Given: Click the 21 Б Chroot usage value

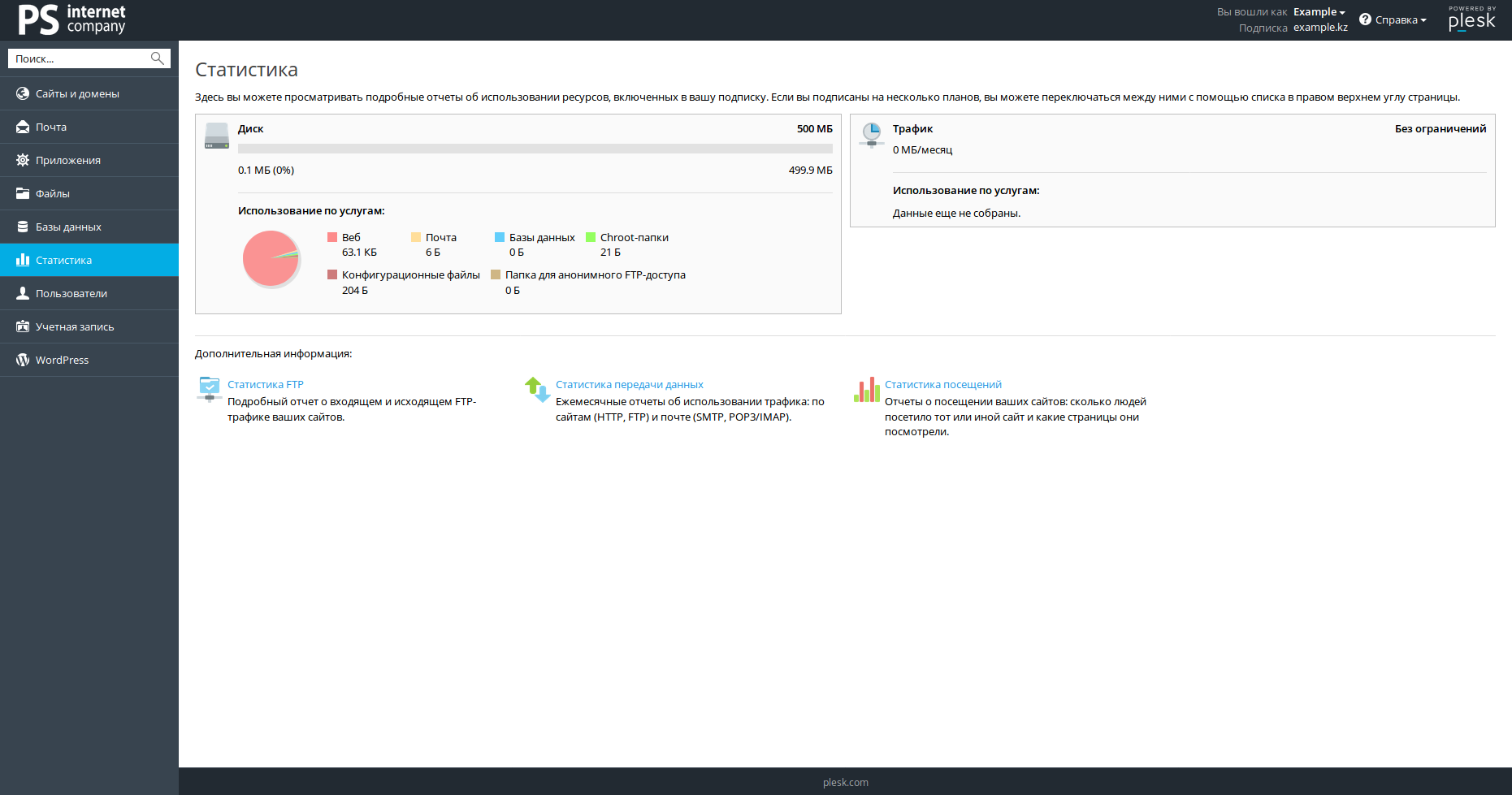Looking at the screenshot, I should (610, 253).
